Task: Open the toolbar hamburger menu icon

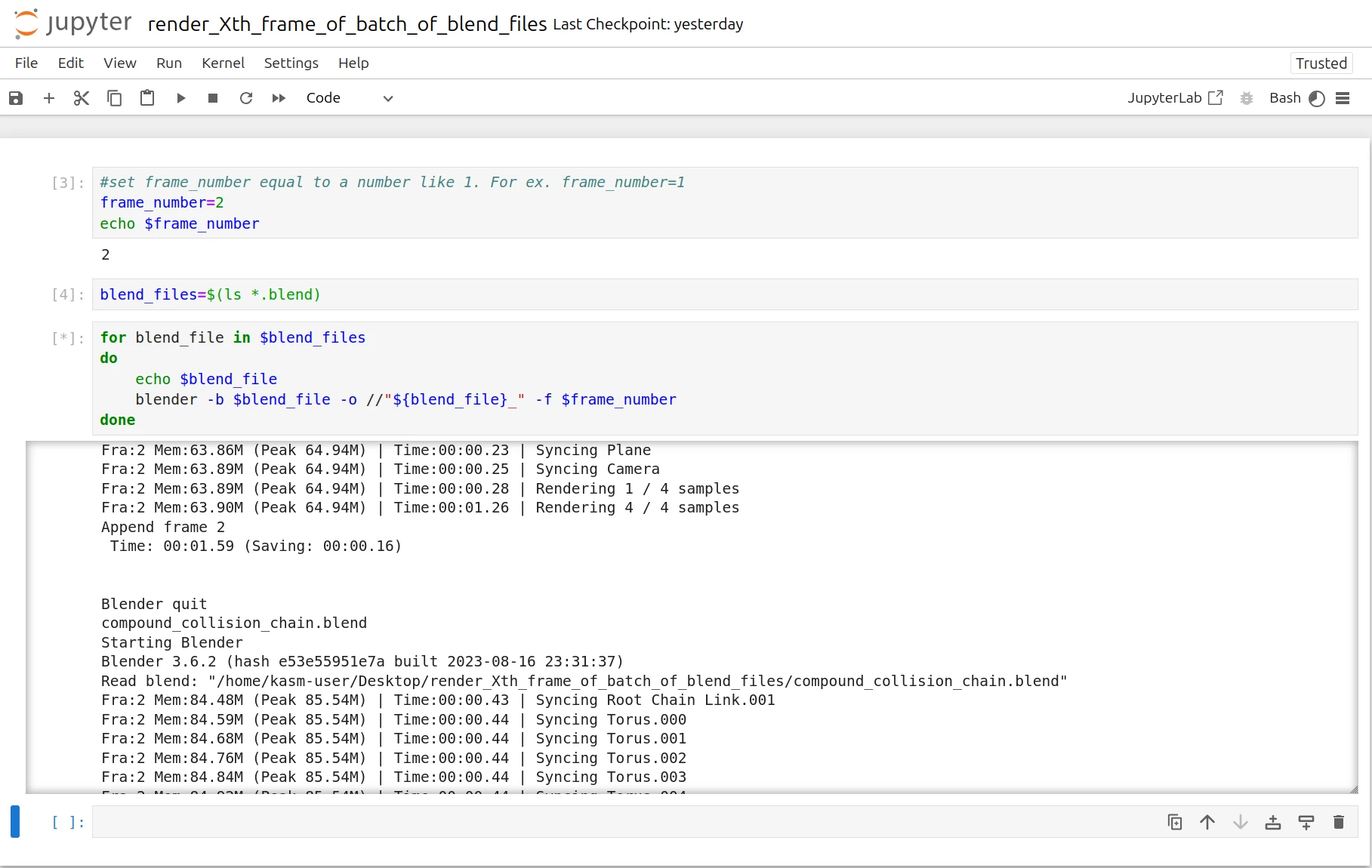Action: tap(1343, 98)
